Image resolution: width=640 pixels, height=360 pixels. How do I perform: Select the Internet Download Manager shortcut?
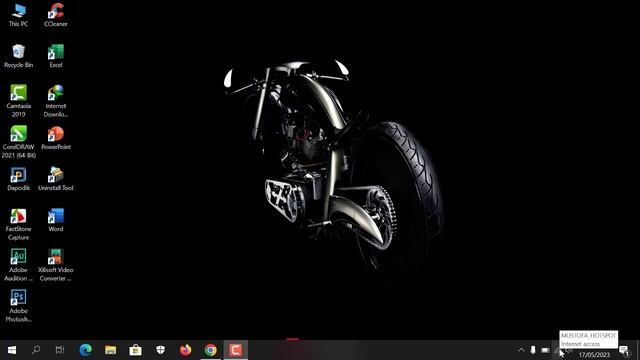56,101
